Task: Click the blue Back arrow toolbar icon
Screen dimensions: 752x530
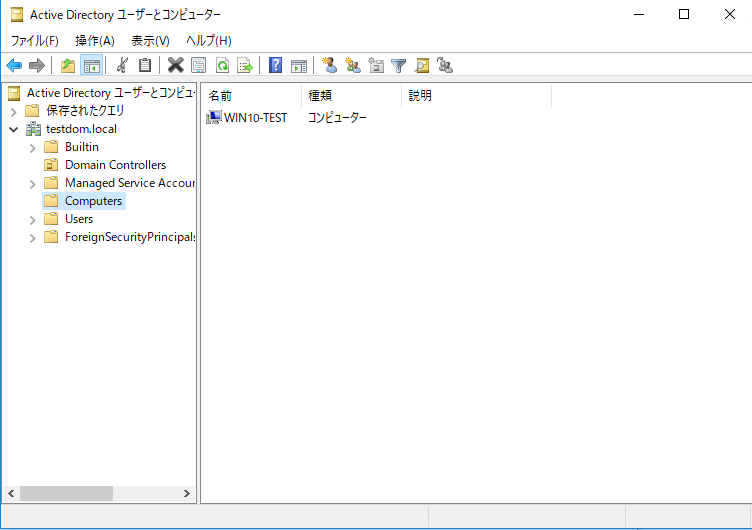Action: [14, 66]
